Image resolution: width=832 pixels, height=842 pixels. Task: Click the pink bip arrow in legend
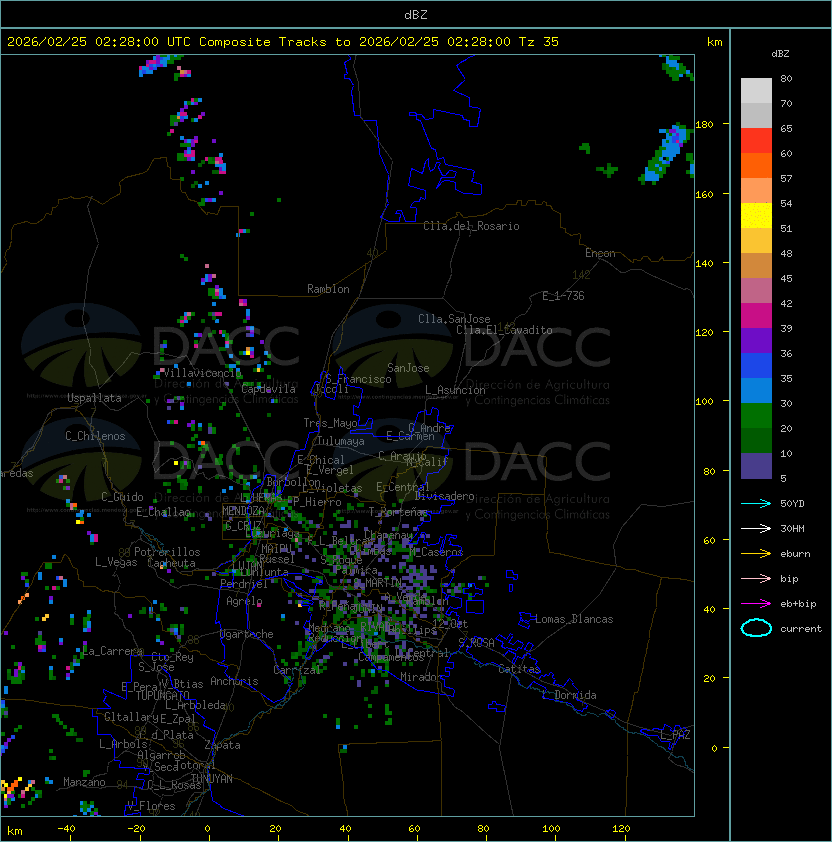[x=756, y=578]
